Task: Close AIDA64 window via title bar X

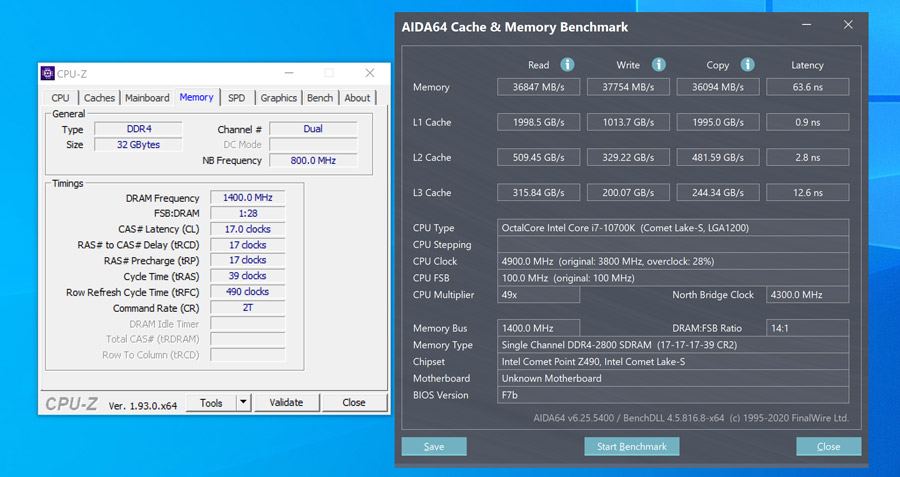Action: pyautogui.click(x=848, y=25)
